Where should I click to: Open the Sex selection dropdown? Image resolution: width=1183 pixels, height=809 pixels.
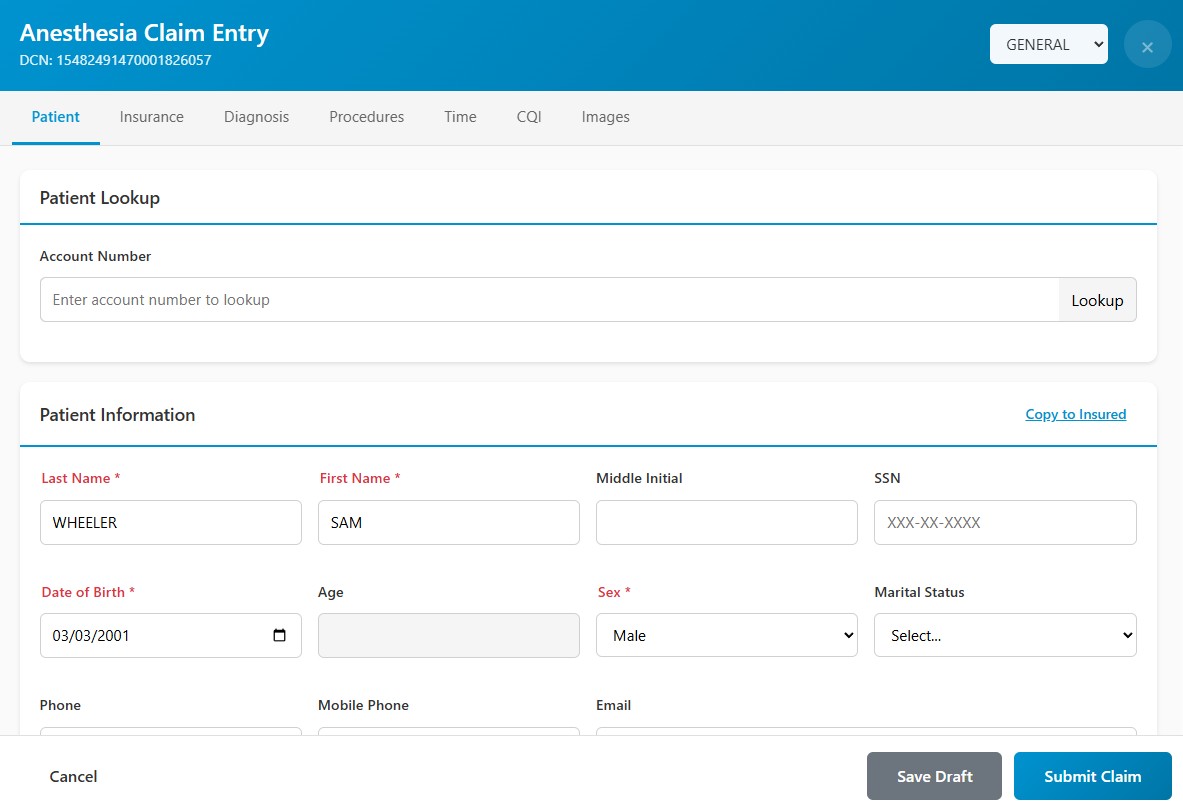pos(726,635)
